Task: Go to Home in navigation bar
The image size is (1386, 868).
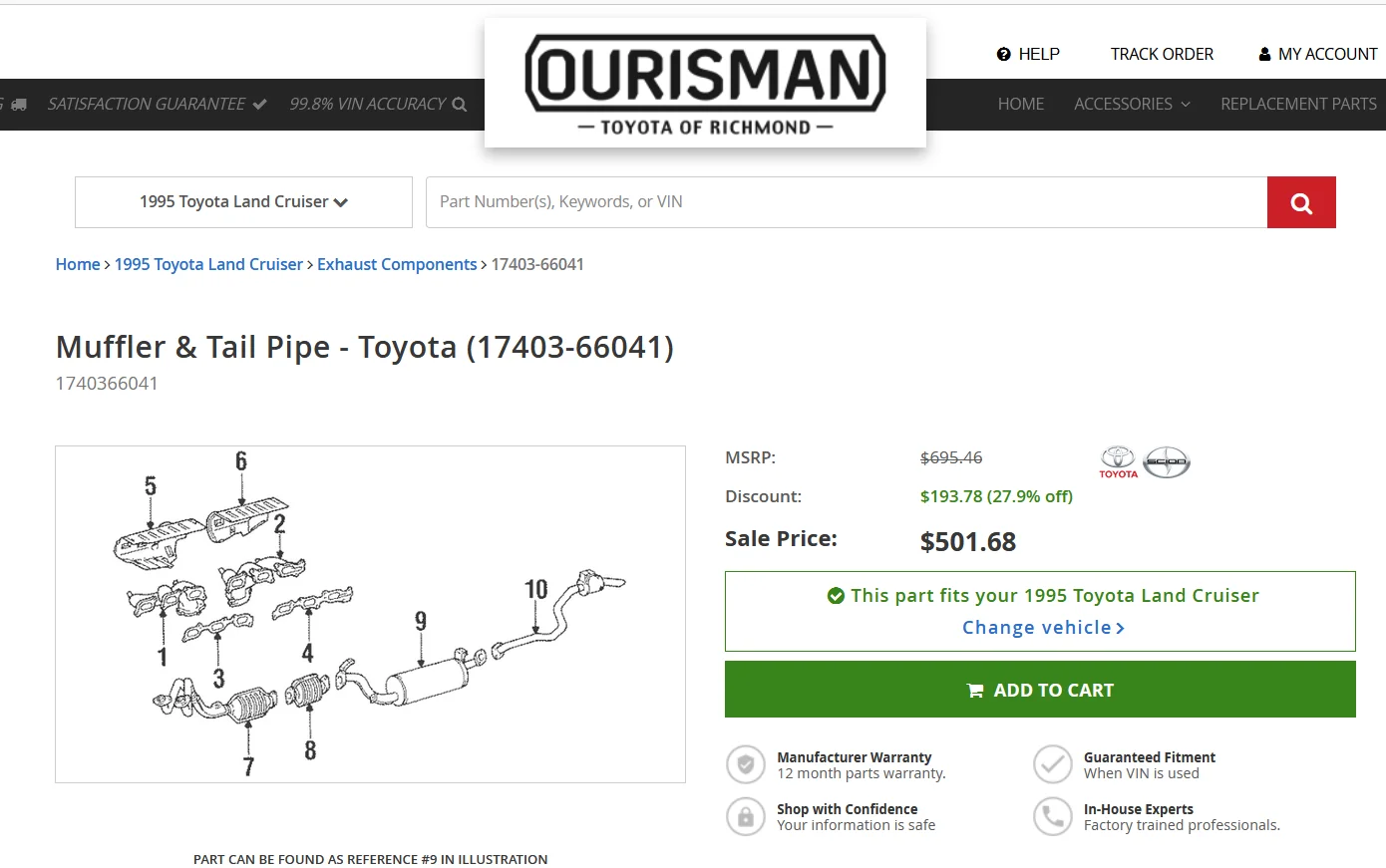Action: (1021, 104)
